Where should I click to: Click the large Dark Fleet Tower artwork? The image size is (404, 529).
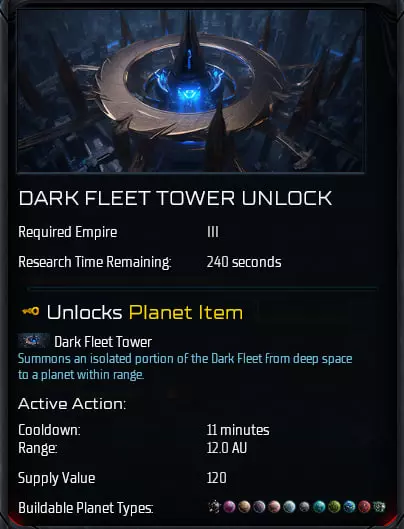(191, 91)
